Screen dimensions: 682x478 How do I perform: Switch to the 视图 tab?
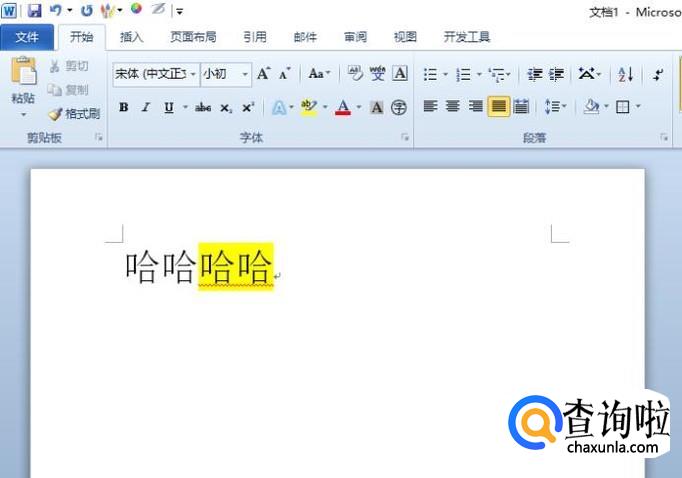(x=405, y=37)
